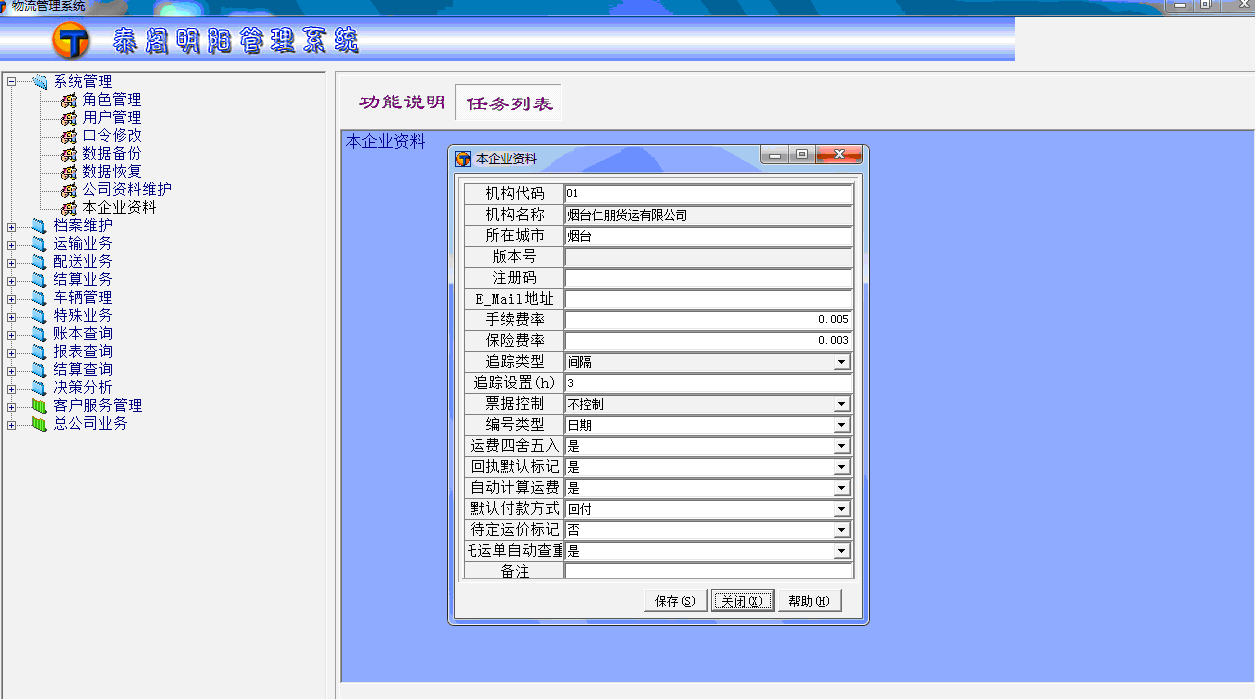Switch to the 任务列表 tab

(509, 104)
